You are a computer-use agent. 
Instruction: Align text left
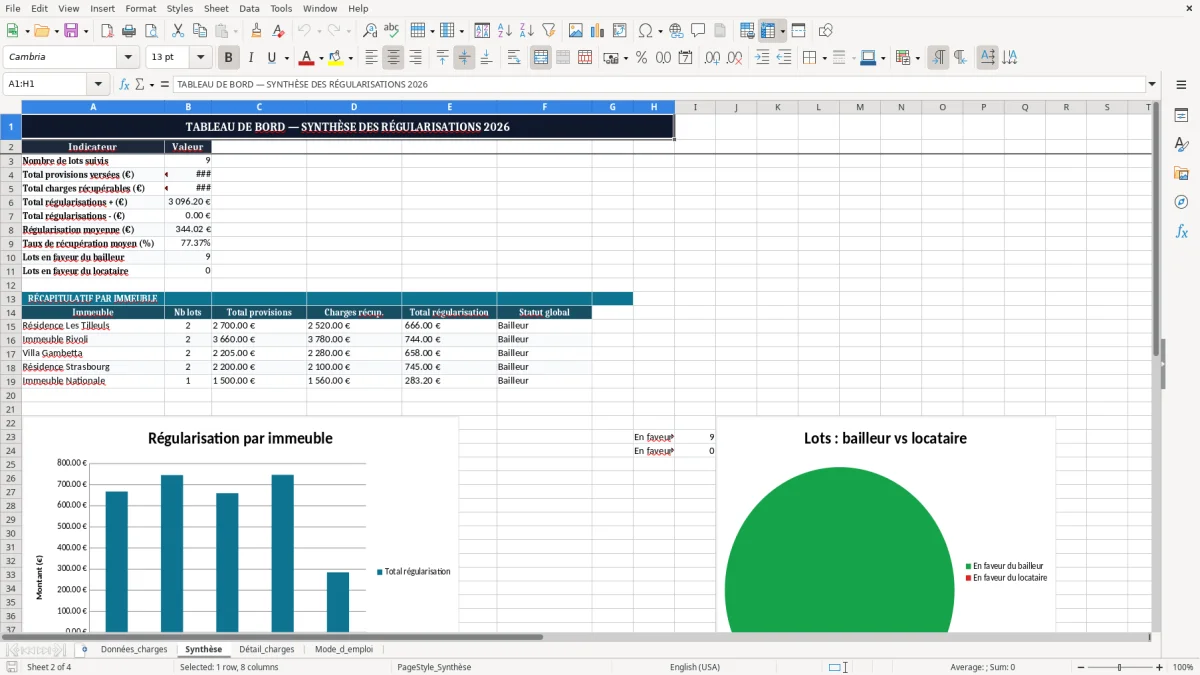(371, 58)
